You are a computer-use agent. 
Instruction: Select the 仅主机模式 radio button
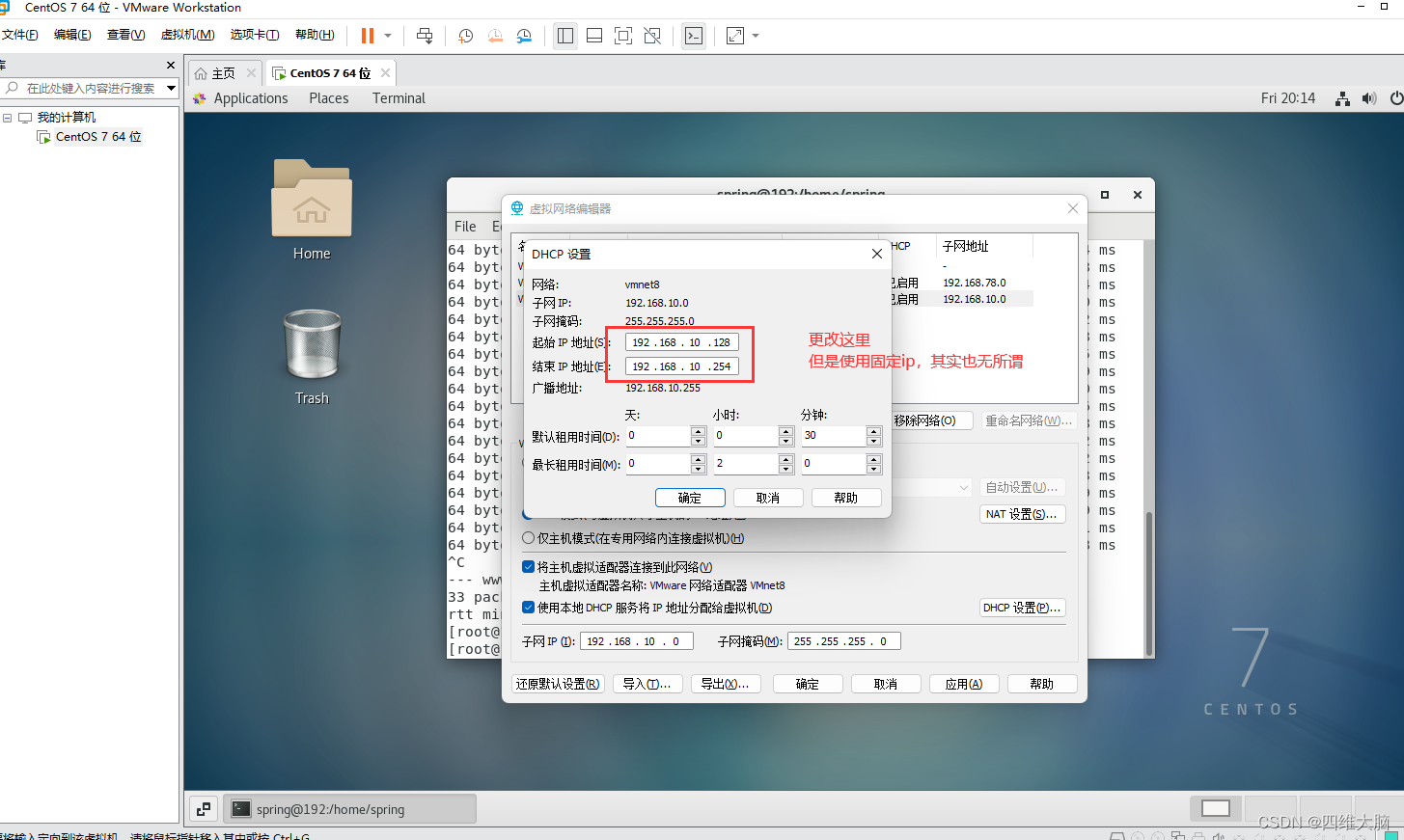[528, 538]
